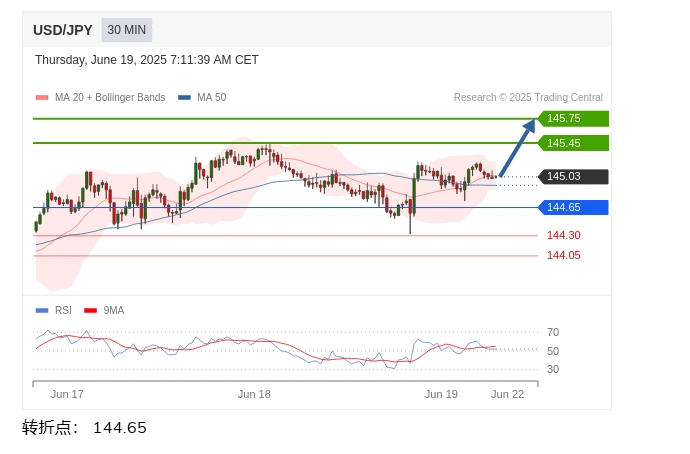Click the Jun 18 date axis label
This screenshot has height=454, width=690.
[254, 394]
